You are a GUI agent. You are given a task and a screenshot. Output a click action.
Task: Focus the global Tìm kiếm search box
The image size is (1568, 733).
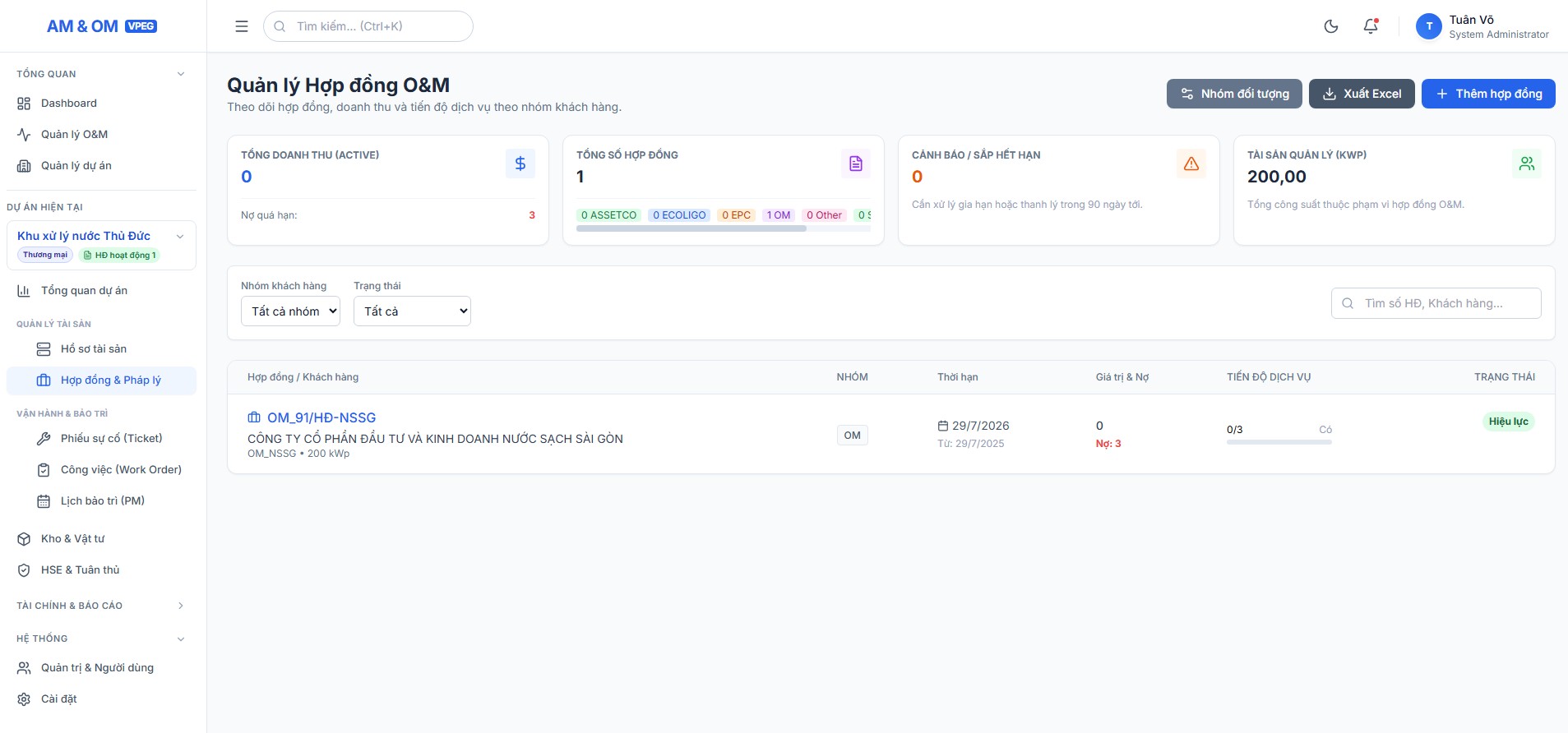368,26
